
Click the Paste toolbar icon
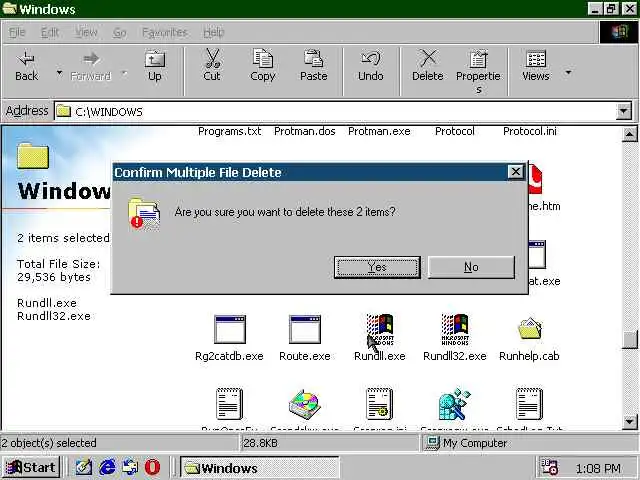(x=313, y=58)
